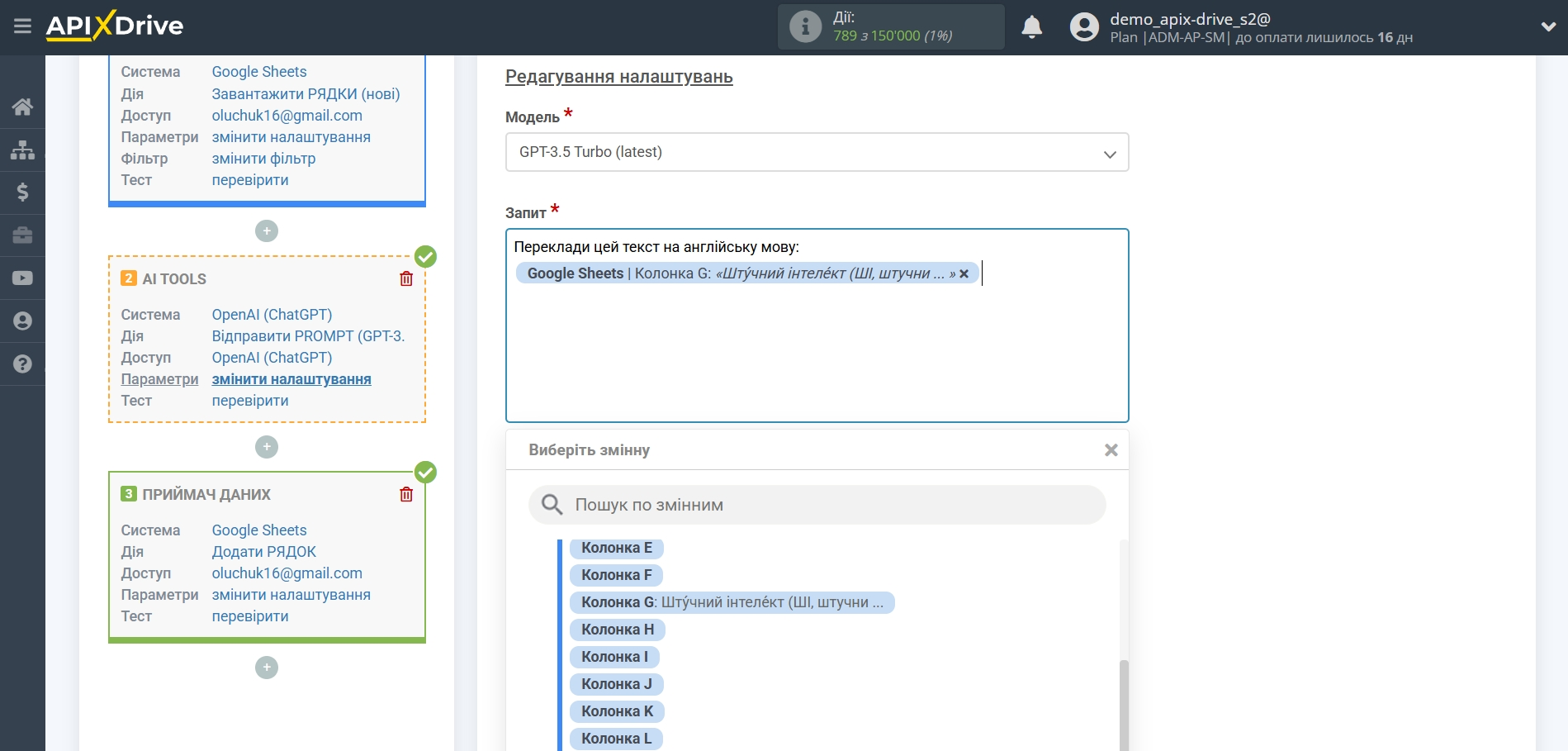The image size is (1568, 751).
Task: Open profile icon in sidebar
Action: click(x=22, y=321)
